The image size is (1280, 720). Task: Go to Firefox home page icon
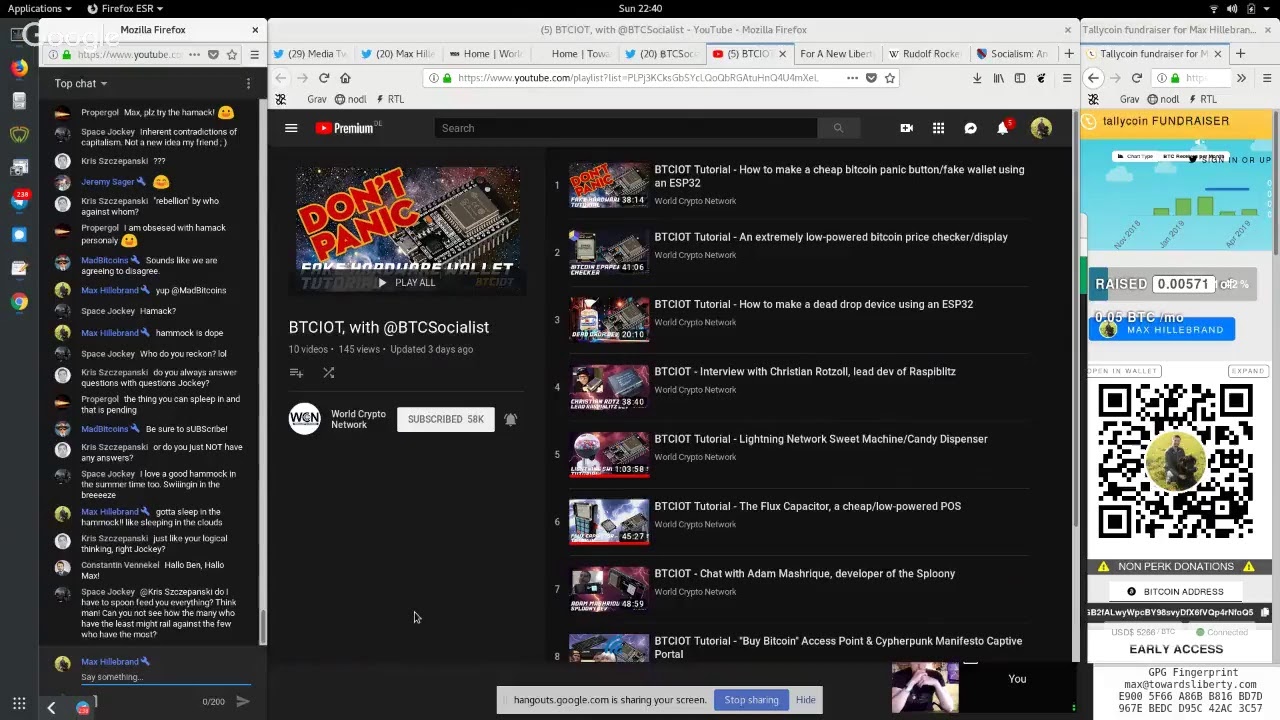(x=345, y=78)
